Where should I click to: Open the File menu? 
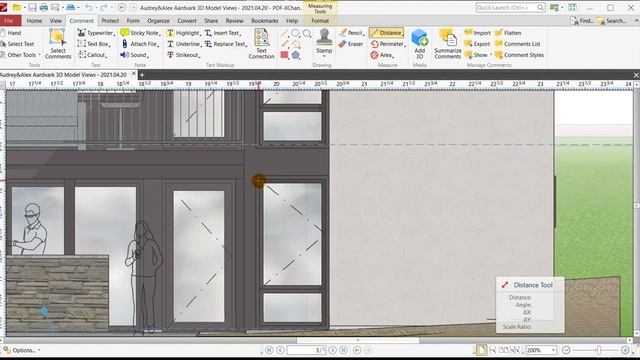point(10,20)
